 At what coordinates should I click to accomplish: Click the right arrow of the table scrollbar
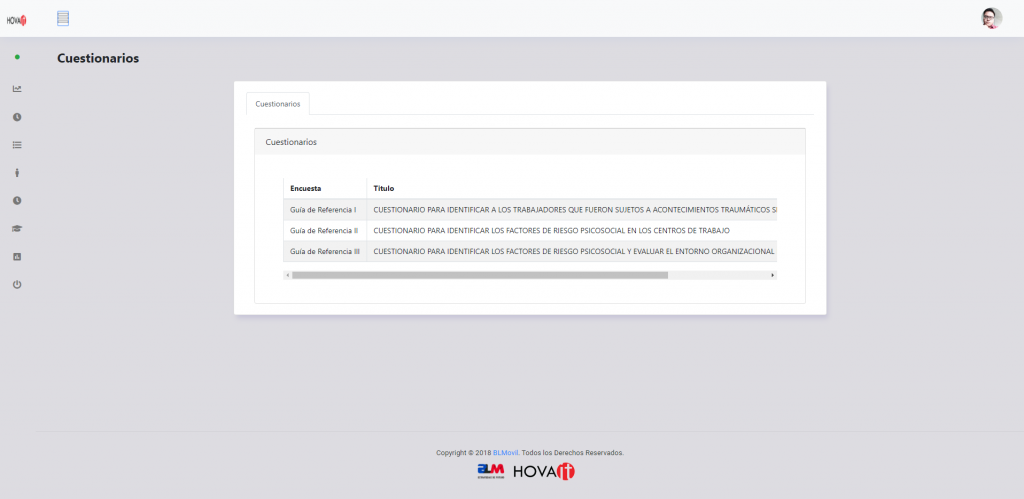pos(772,274)
